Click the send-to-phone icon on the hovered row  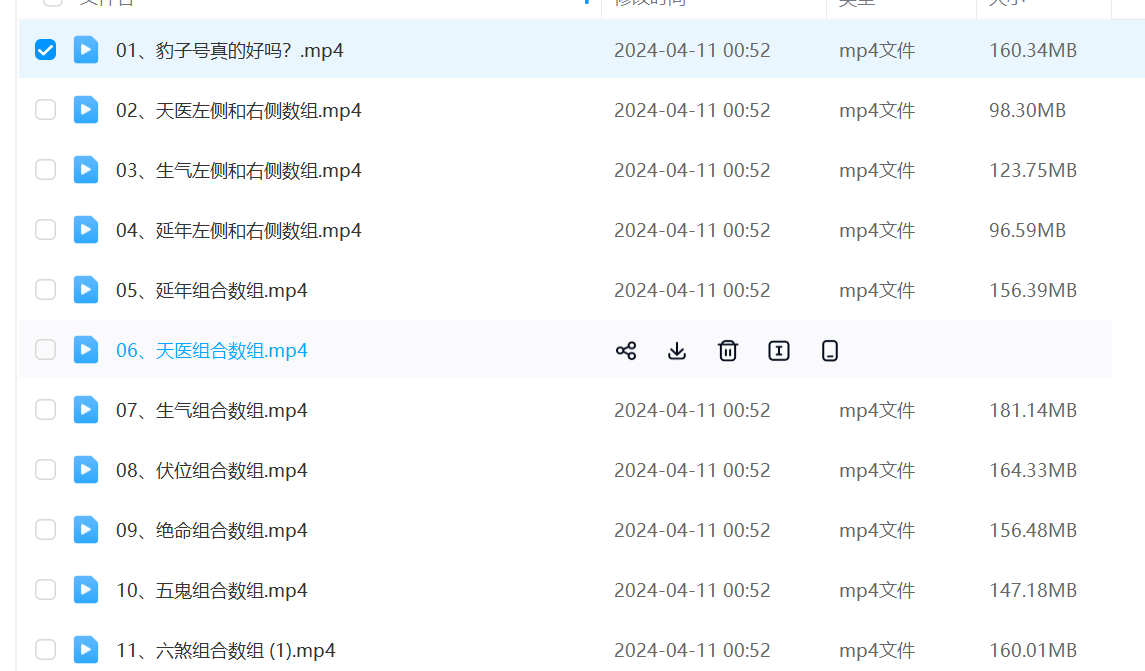click(x=829, y=350)
